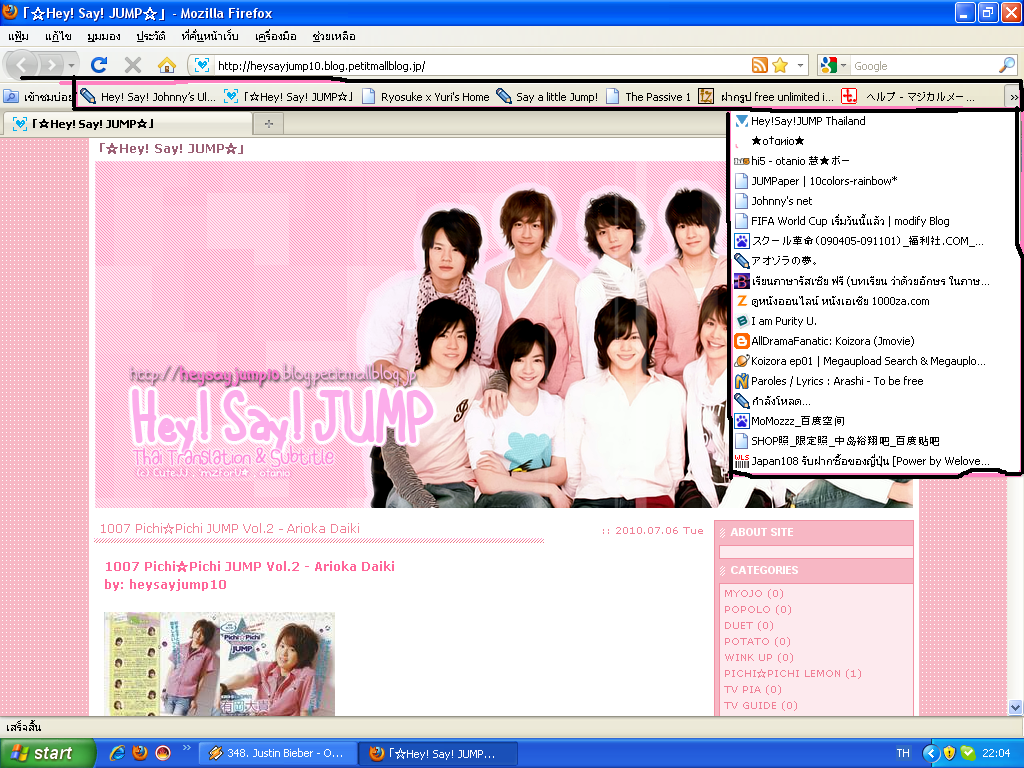
Task: Open the แฟ้ม menu
Action: tap(18, 36)
